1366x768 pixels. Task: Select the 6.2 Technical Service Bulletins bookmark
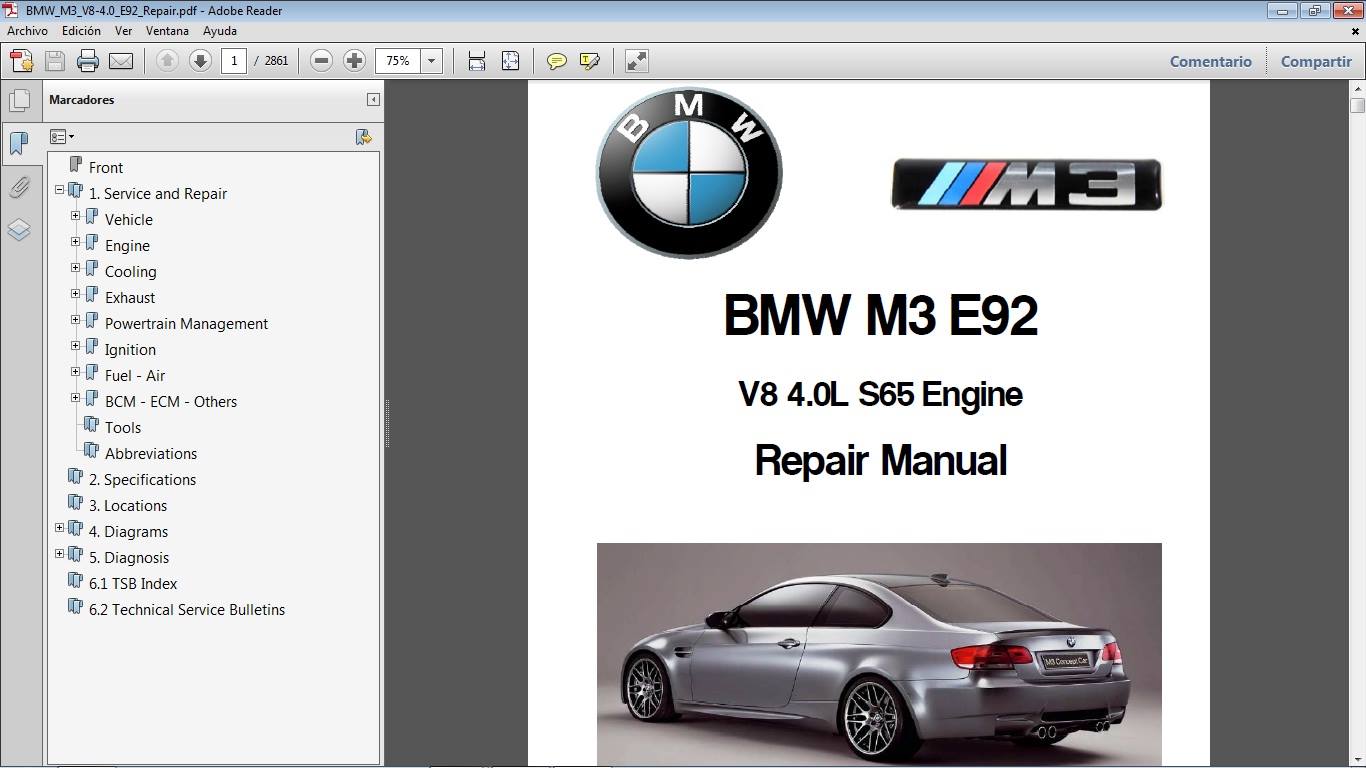(x=187, y=610)
